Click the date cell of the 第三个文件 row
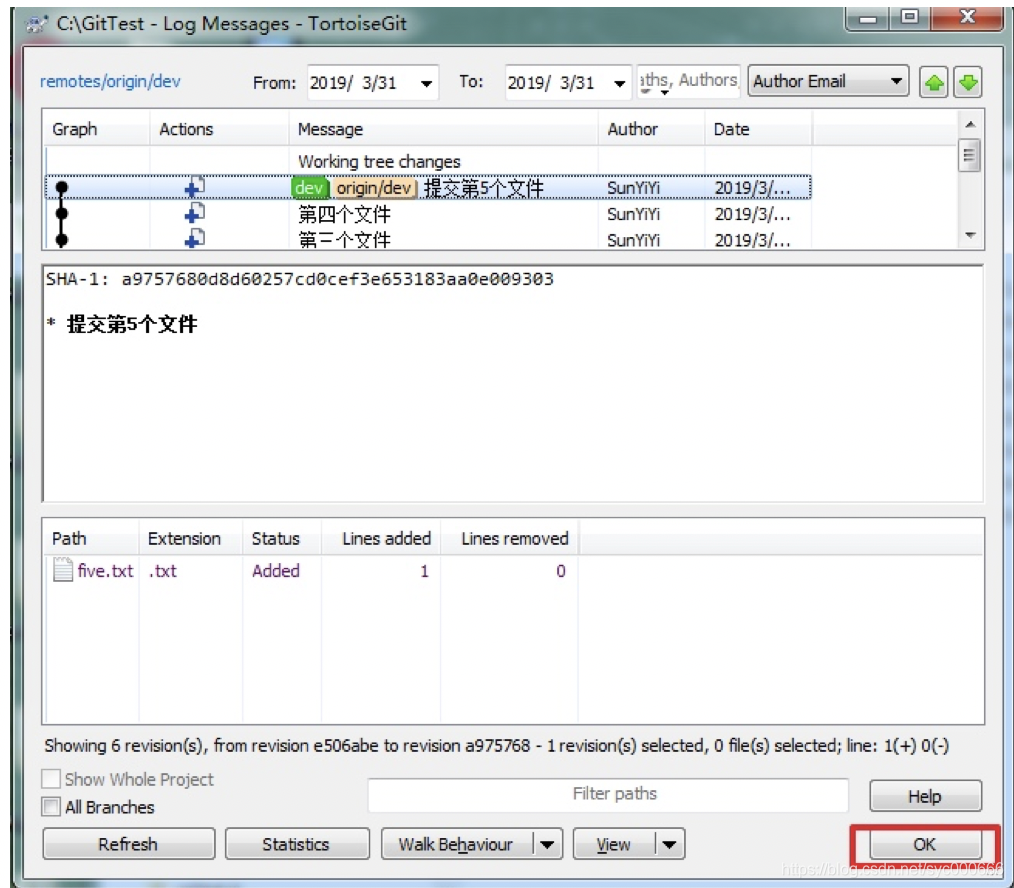This screenshot has height=888, width=1014. click(752, 240)
